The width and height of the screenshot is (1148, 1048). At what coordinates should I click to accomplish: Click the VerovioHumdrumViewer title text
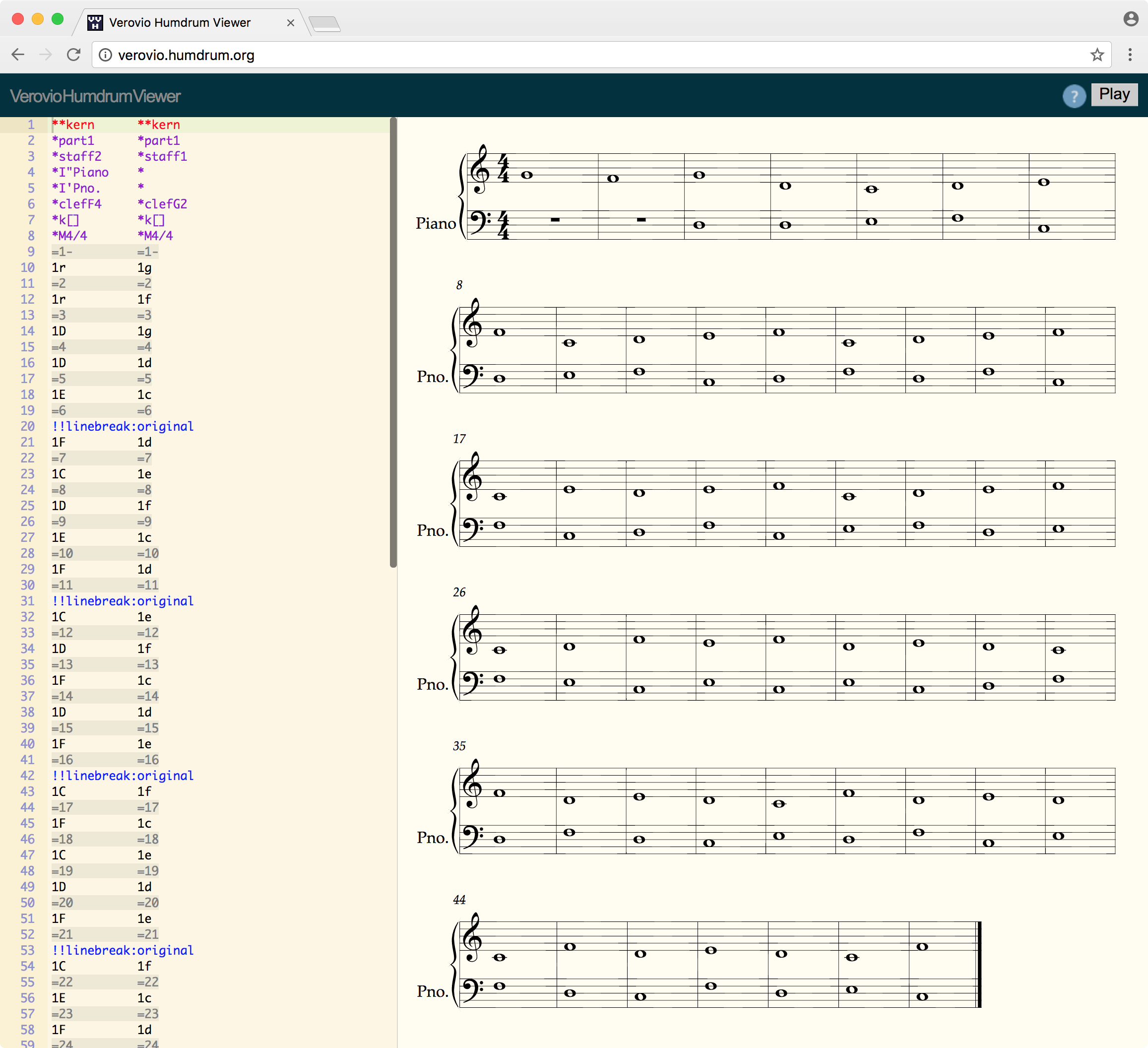pos(95,96)
